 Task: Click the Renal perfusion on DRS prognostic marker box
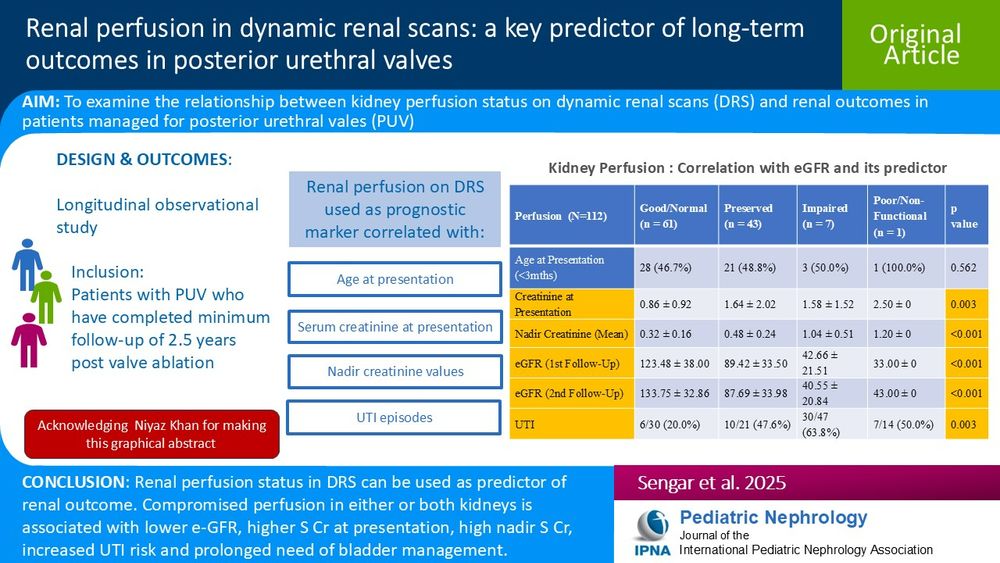tap(395, 209)
